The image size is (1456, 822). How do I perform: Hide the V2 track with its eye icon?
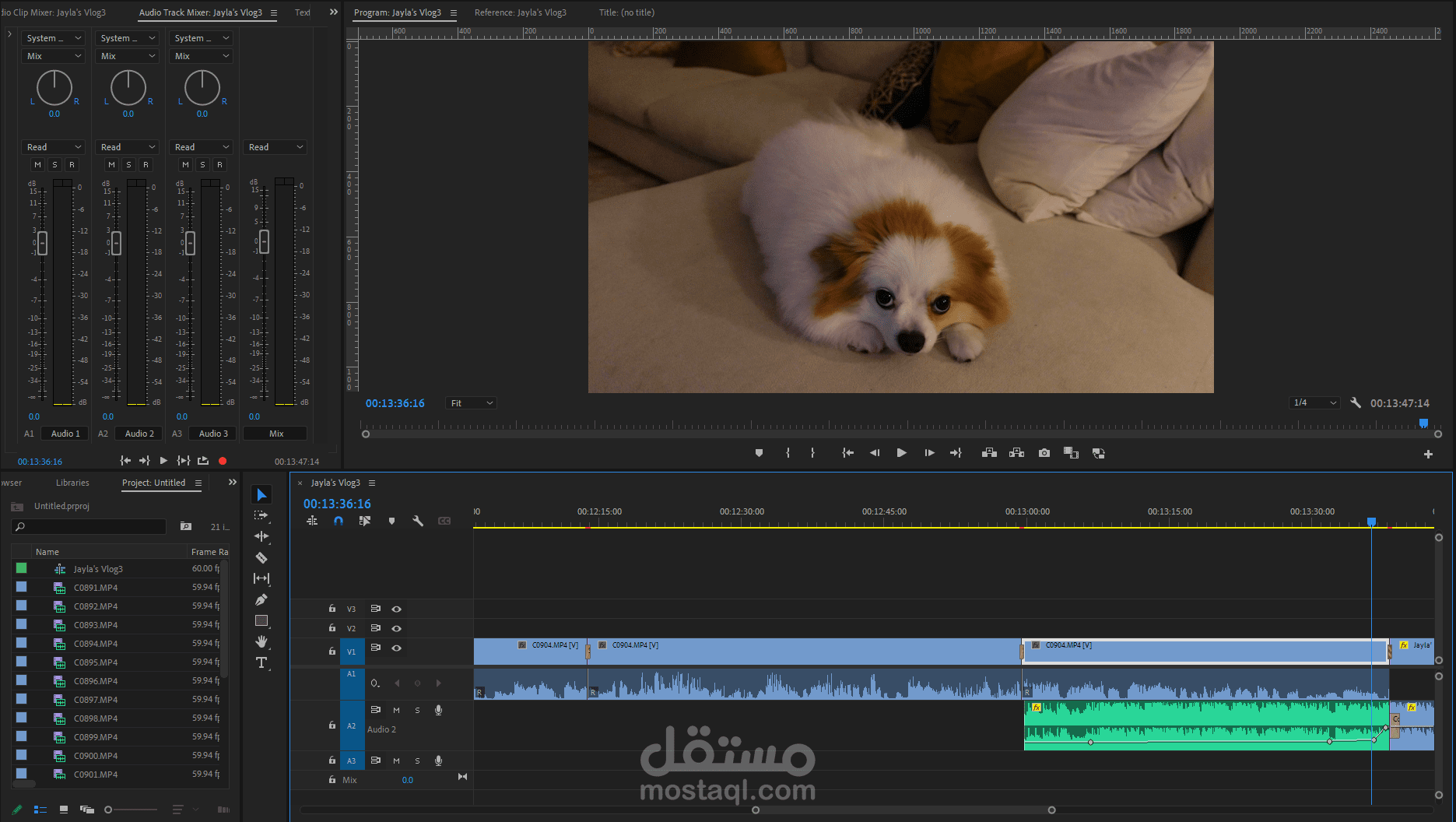(396, 628)
